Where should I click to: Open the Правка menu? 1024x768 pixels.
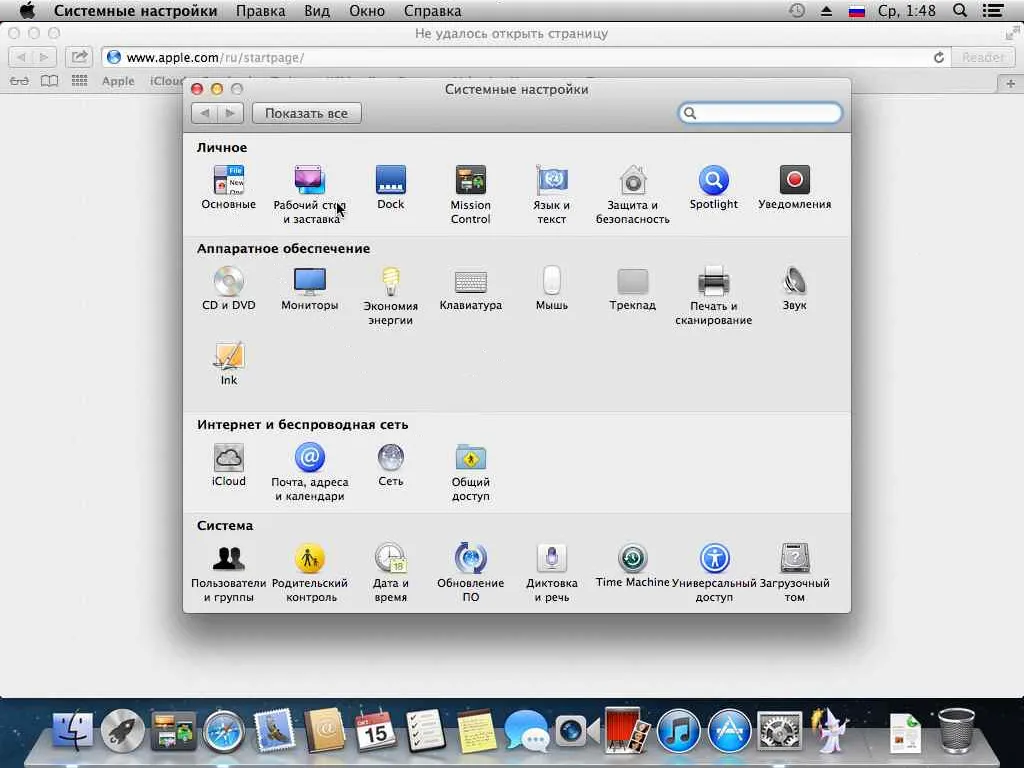pyautogui.click(x=261, y=11)
